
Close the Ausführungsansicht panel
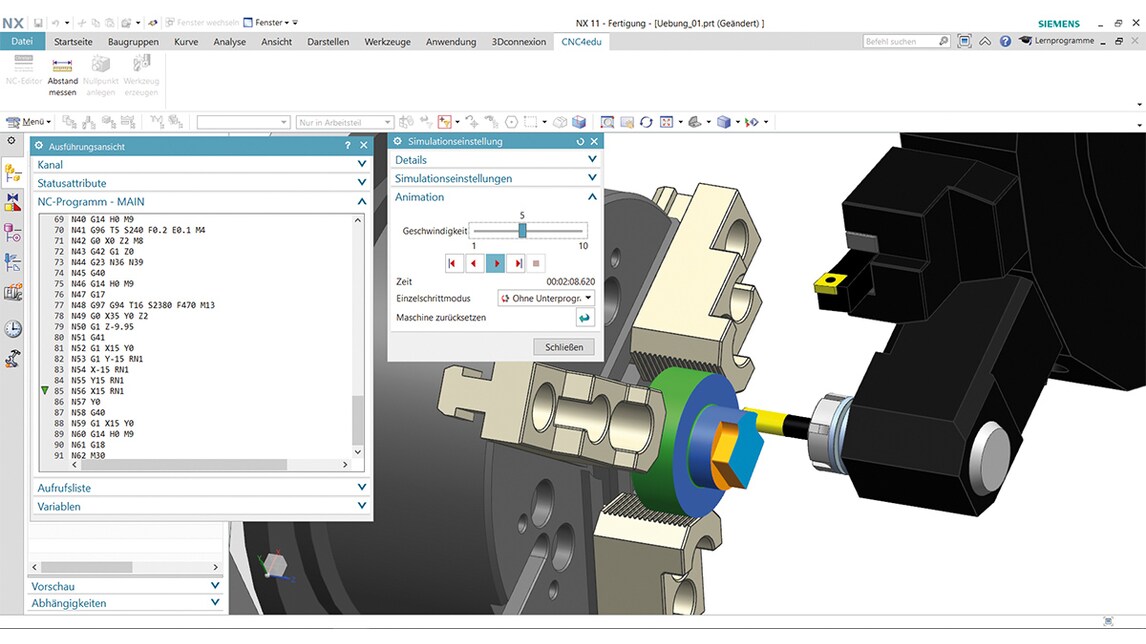(x=363, y=145)
